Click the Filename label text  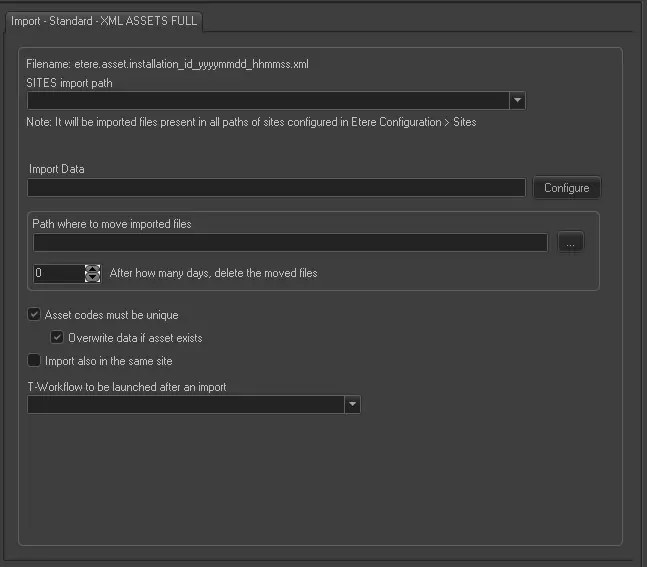(167, 64)
